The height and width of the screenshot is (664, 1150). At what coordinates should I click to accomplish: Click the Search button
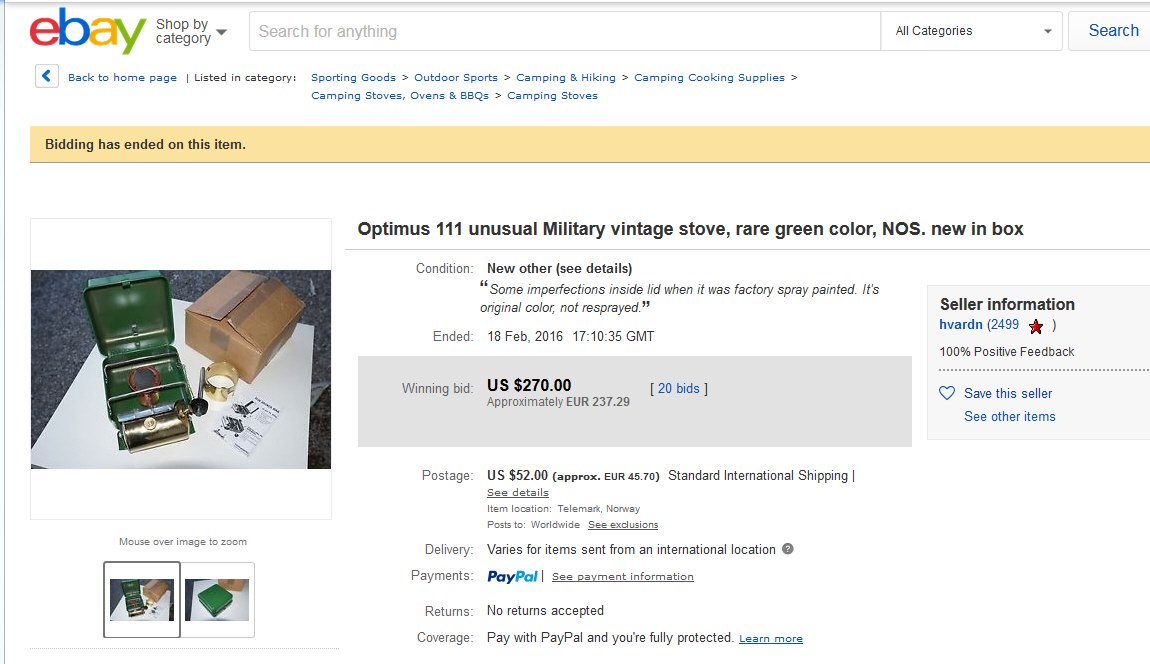[1112, 31]
